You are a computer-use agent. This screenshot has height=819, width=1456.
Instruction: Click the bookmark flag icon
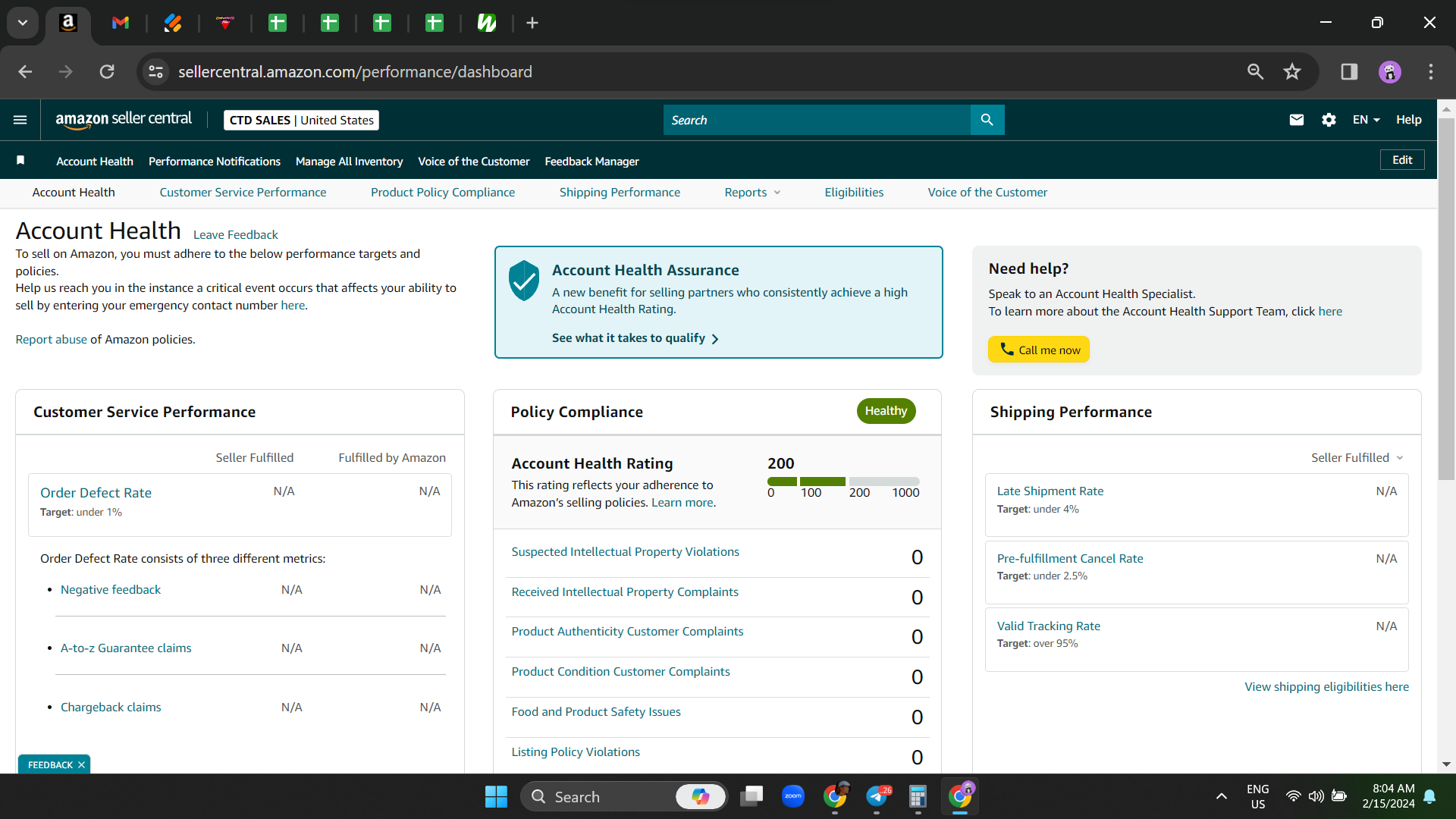tap(21, 160)
